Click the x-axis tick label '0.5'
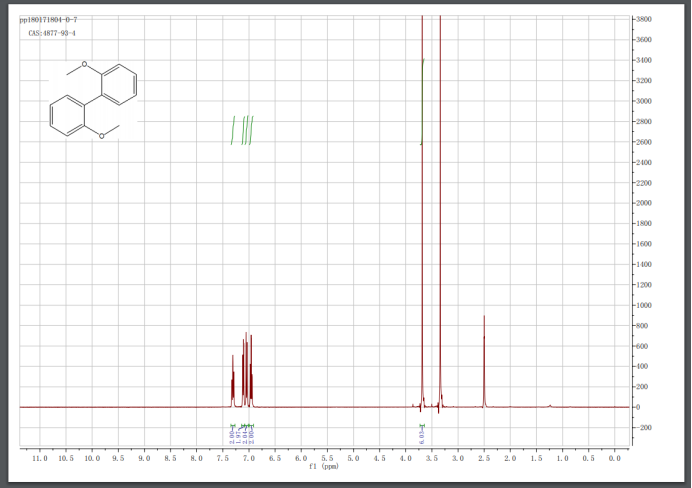Viewport: 692px width, 488px height. click(589, 458)
